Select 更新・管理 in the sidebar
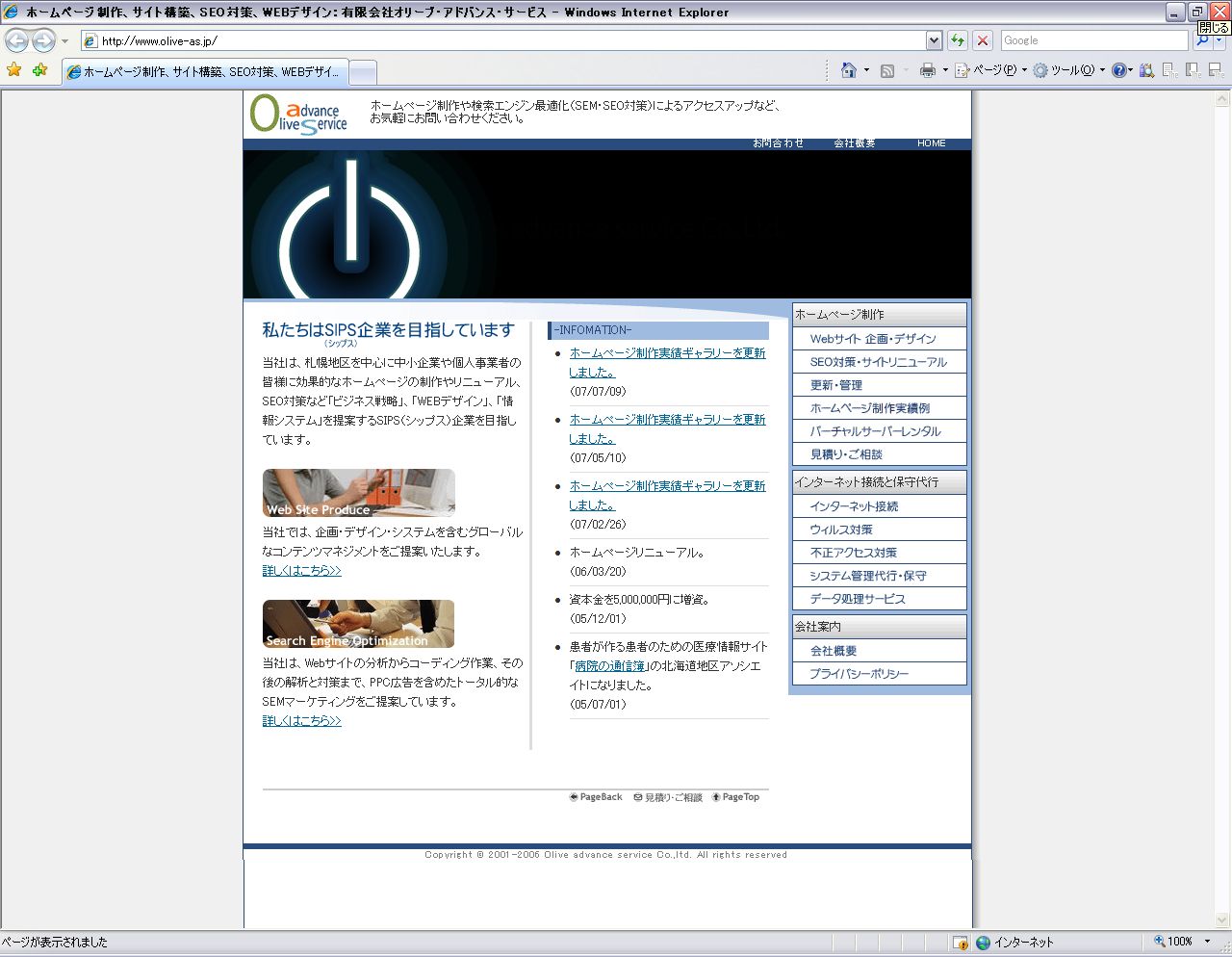This screenshot has height=957, width=1232. (x=880, y=385)
